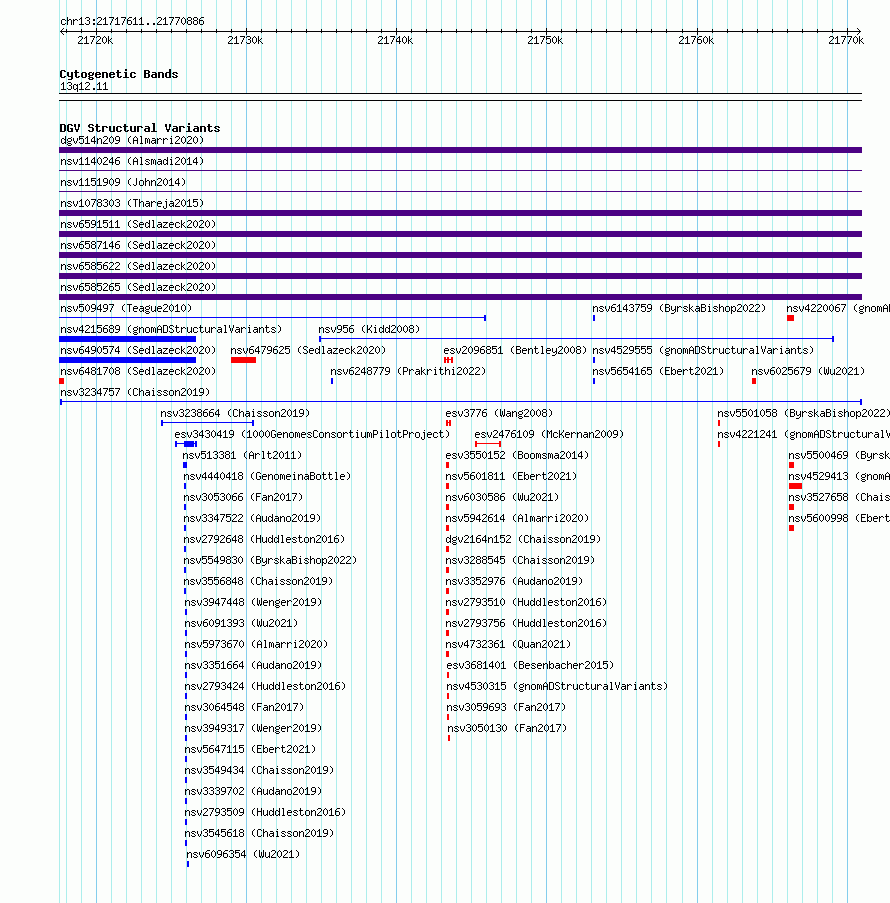Click the red nsv6479625 variant bar
This screenshot has width=890, height=903.
point(243,360)
